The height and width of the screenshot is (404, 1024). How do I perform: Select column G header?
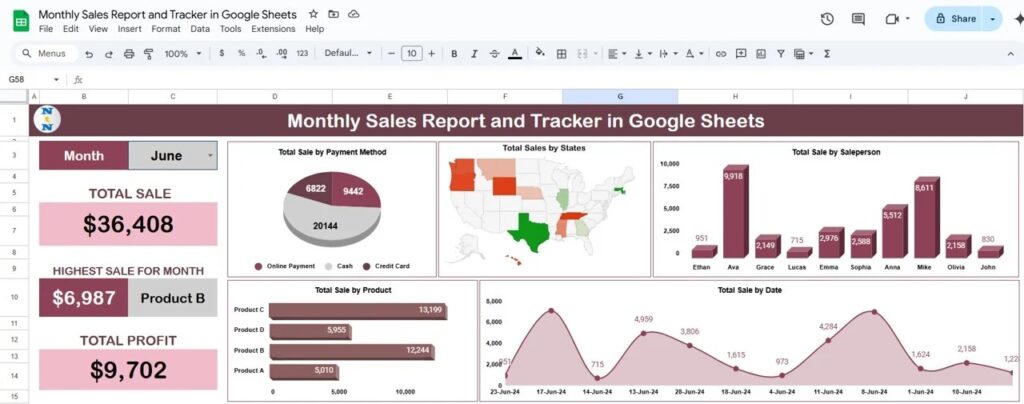(x=620, y=97)
